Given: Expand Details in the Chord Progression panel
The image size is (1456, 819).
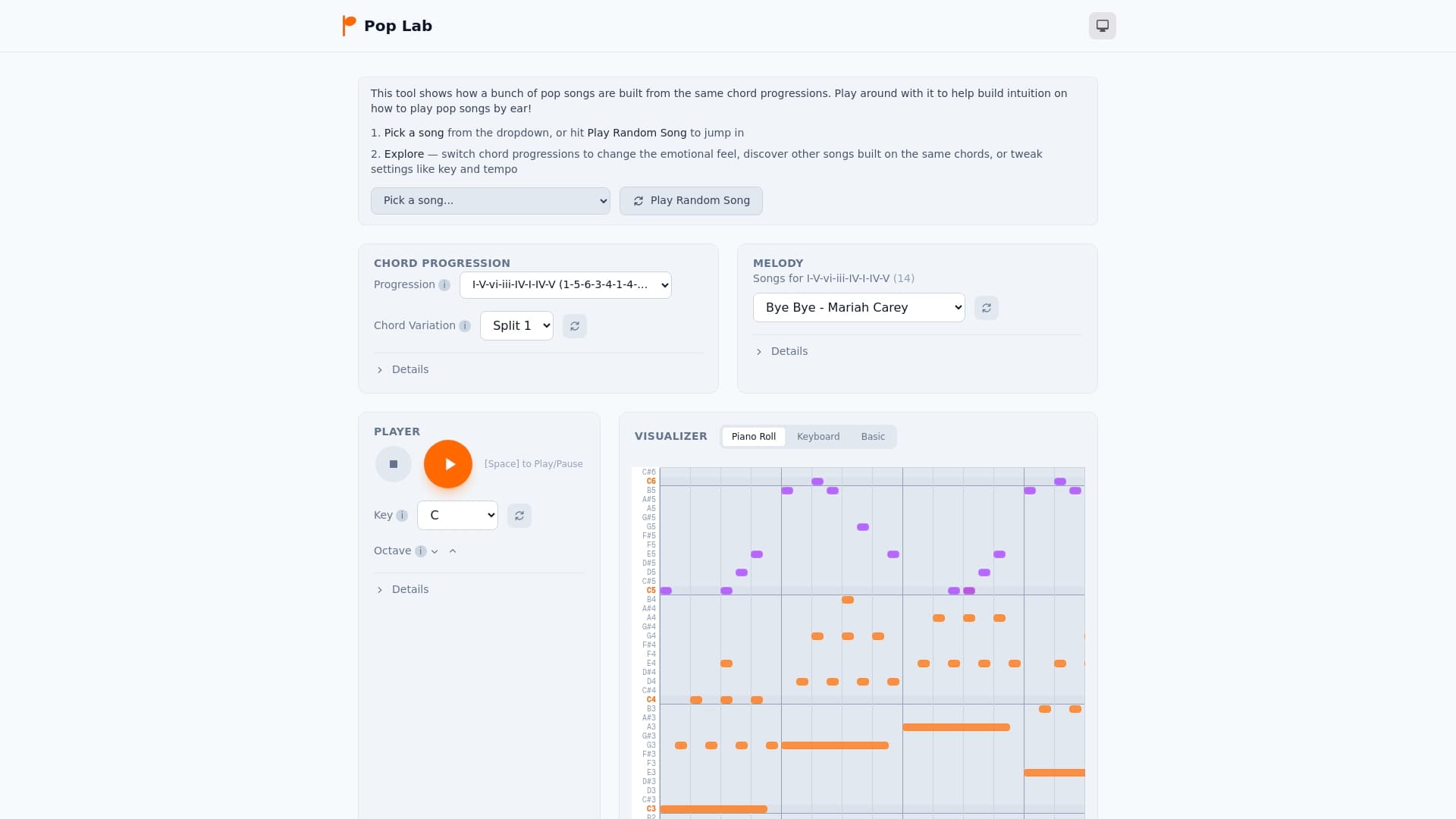Looking at the screenshot, I should (x=403, y=369).
